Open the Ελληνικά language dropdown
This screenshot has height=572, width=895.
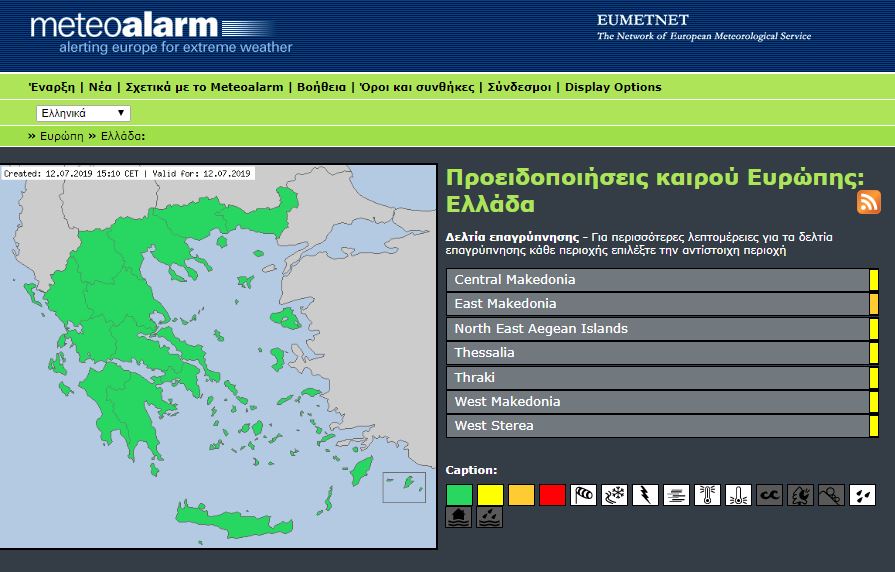click(x=83, y=113)
